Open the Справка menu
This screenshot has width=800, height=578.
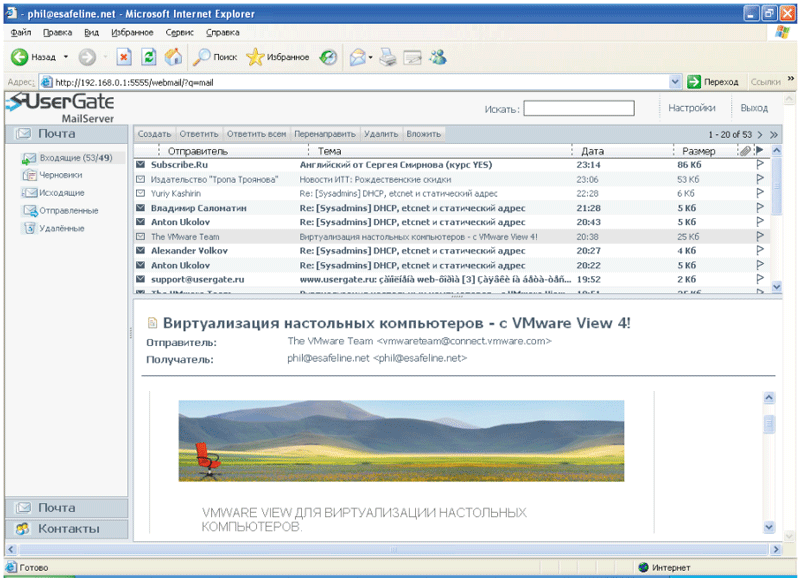coord(222,33)
